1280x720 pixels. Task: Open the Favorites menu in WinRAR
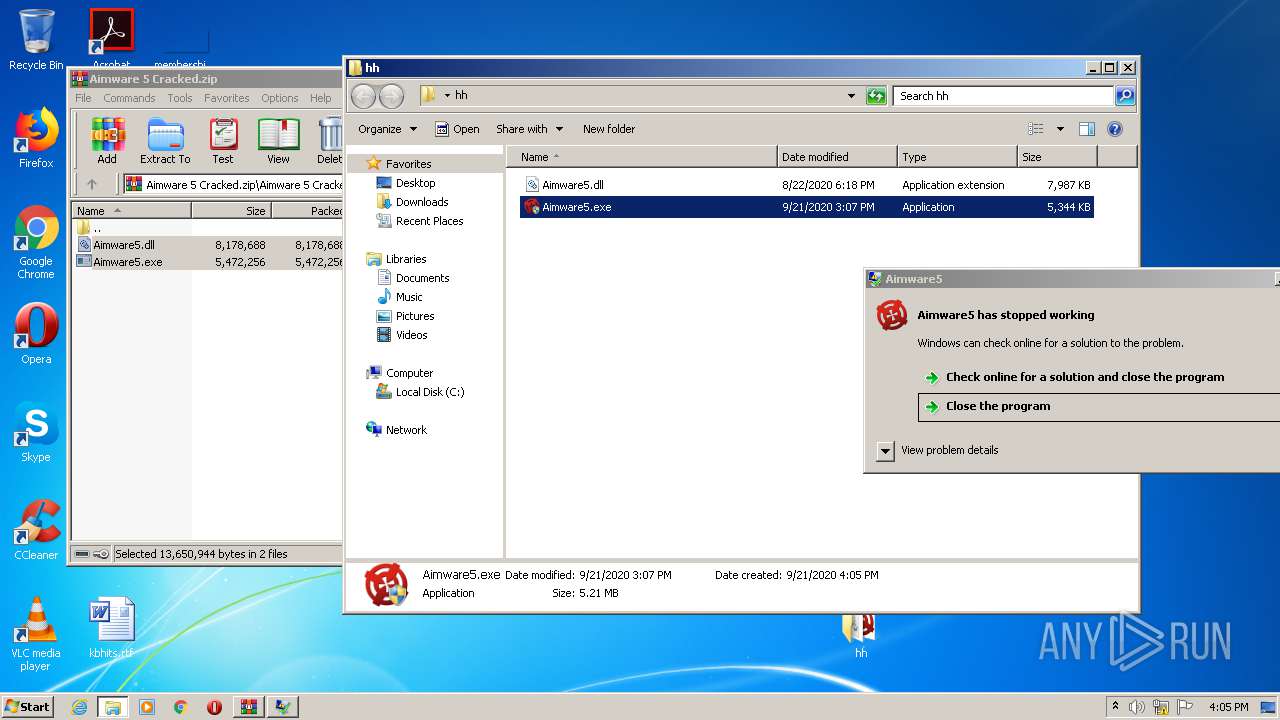(x=227, y=98)
